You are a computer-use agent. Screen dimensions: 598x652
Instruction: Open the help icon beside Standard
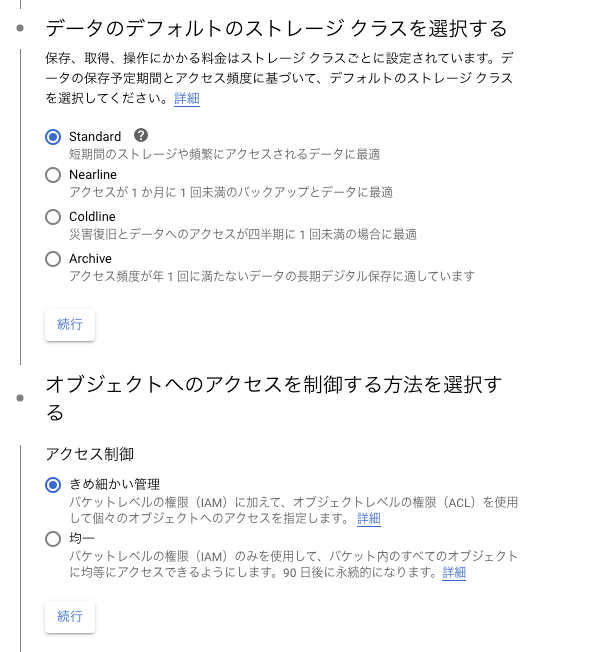[x=141, y=135]
